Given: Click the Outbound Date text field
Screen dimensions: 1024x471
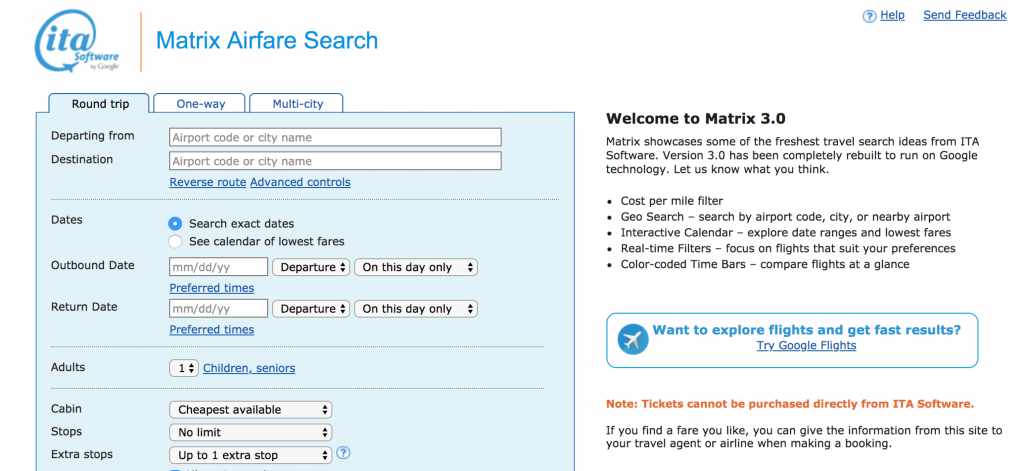Looking at the screenshot, I should 218,267.
